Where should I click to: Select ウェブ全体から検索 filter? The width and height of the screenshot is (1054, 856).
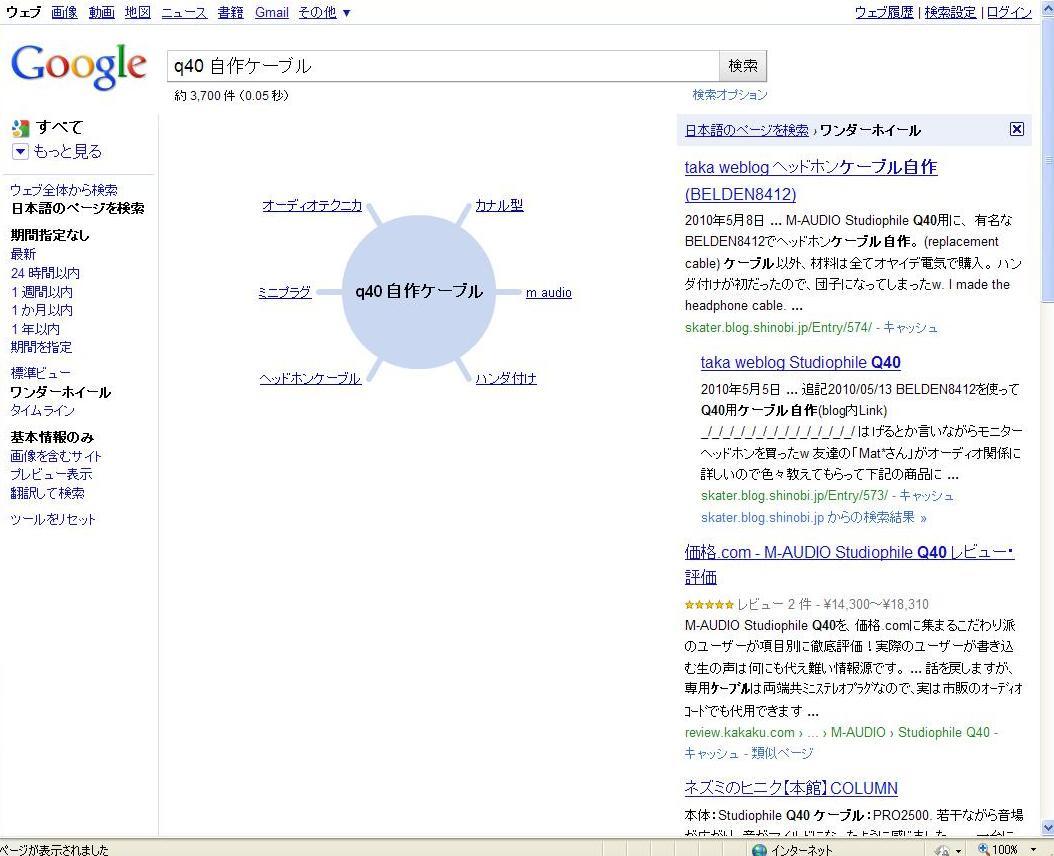point(64,190)
